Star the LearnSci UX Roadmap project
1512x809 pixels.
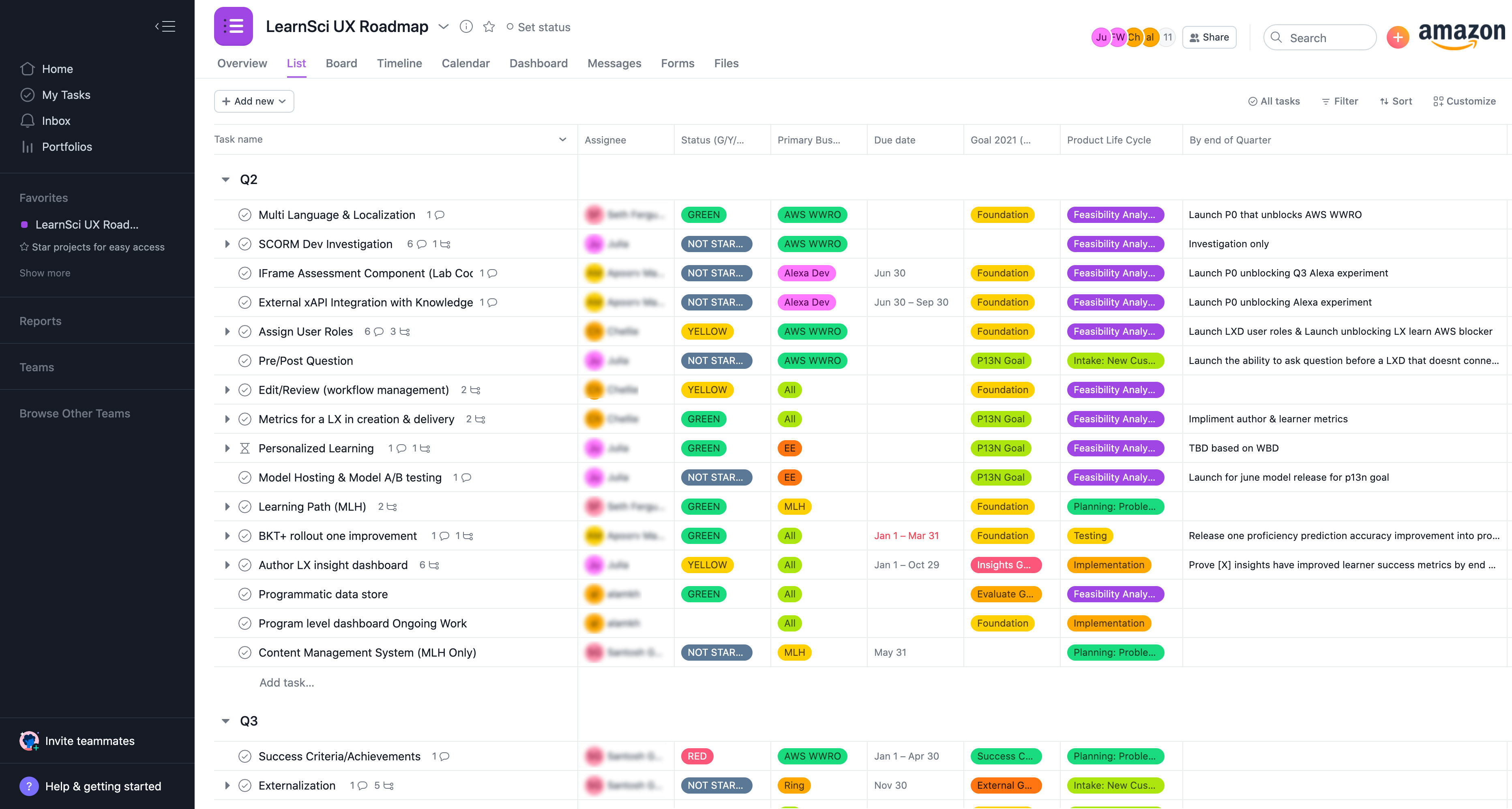click(489, 26)
